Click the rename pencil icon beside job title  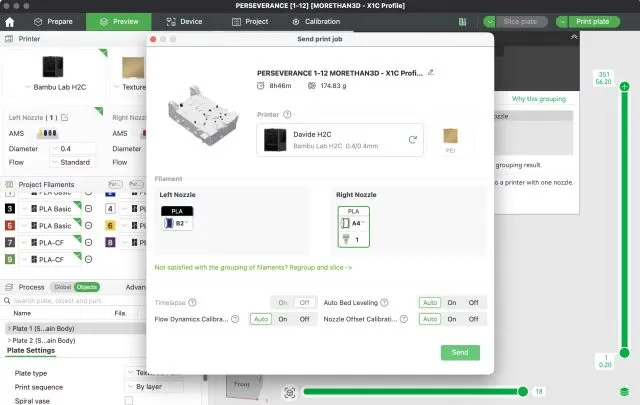pyautogui.click(x=431, y=72)
